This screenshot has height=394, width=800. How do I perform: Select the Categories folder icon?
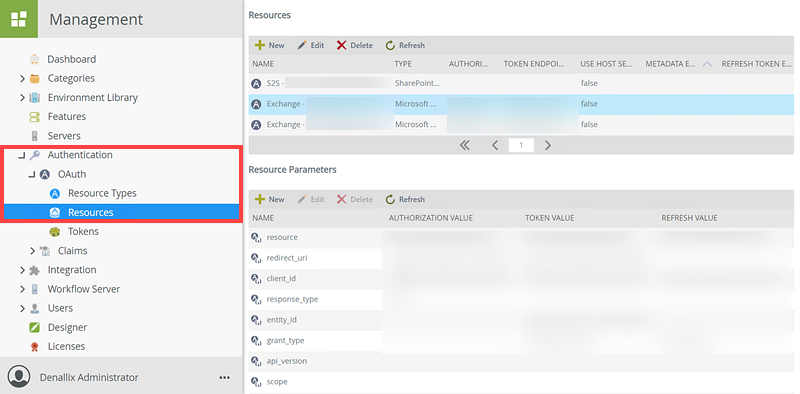click(x=35, y=79)
